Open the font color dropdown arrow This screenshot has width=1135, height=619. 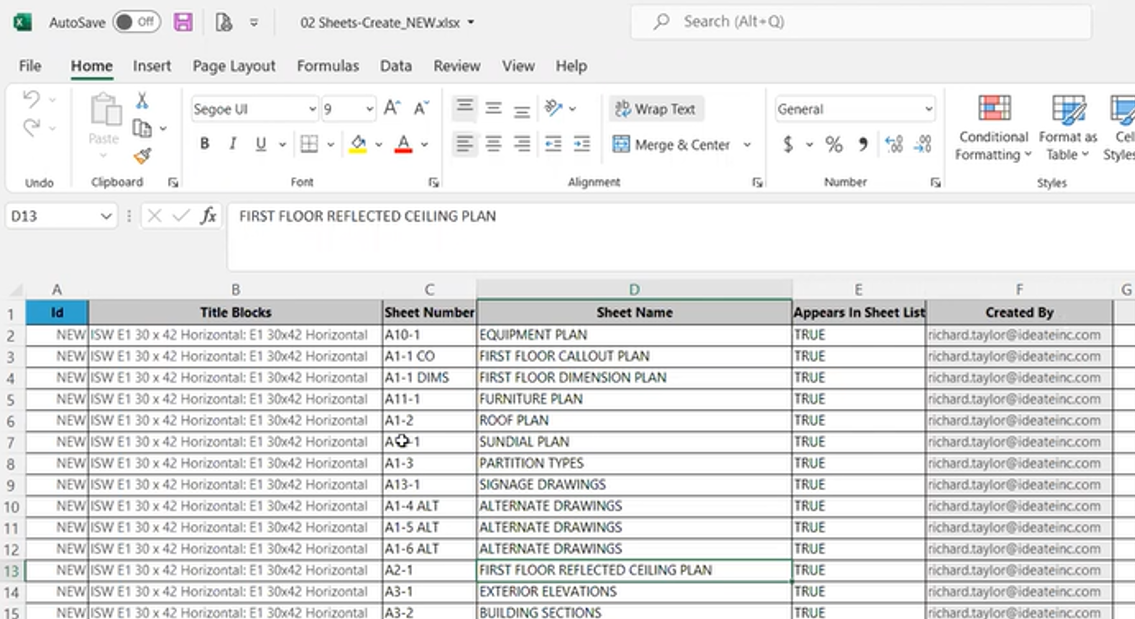pos(425,145)
